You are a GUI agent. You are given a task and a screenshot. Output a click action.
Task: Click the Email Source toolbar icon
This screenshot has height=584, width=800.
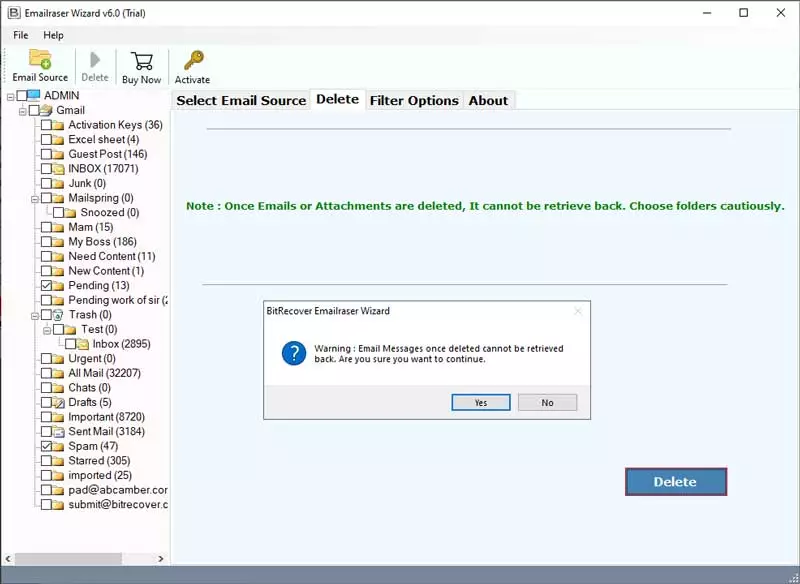[x=40, y=59]
